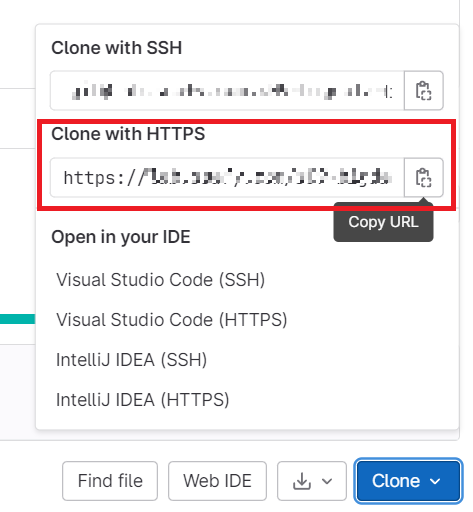The image size is (473, 512).
Task: Copy the HTTPS clone URL
Action: click(x=424, y=178)
